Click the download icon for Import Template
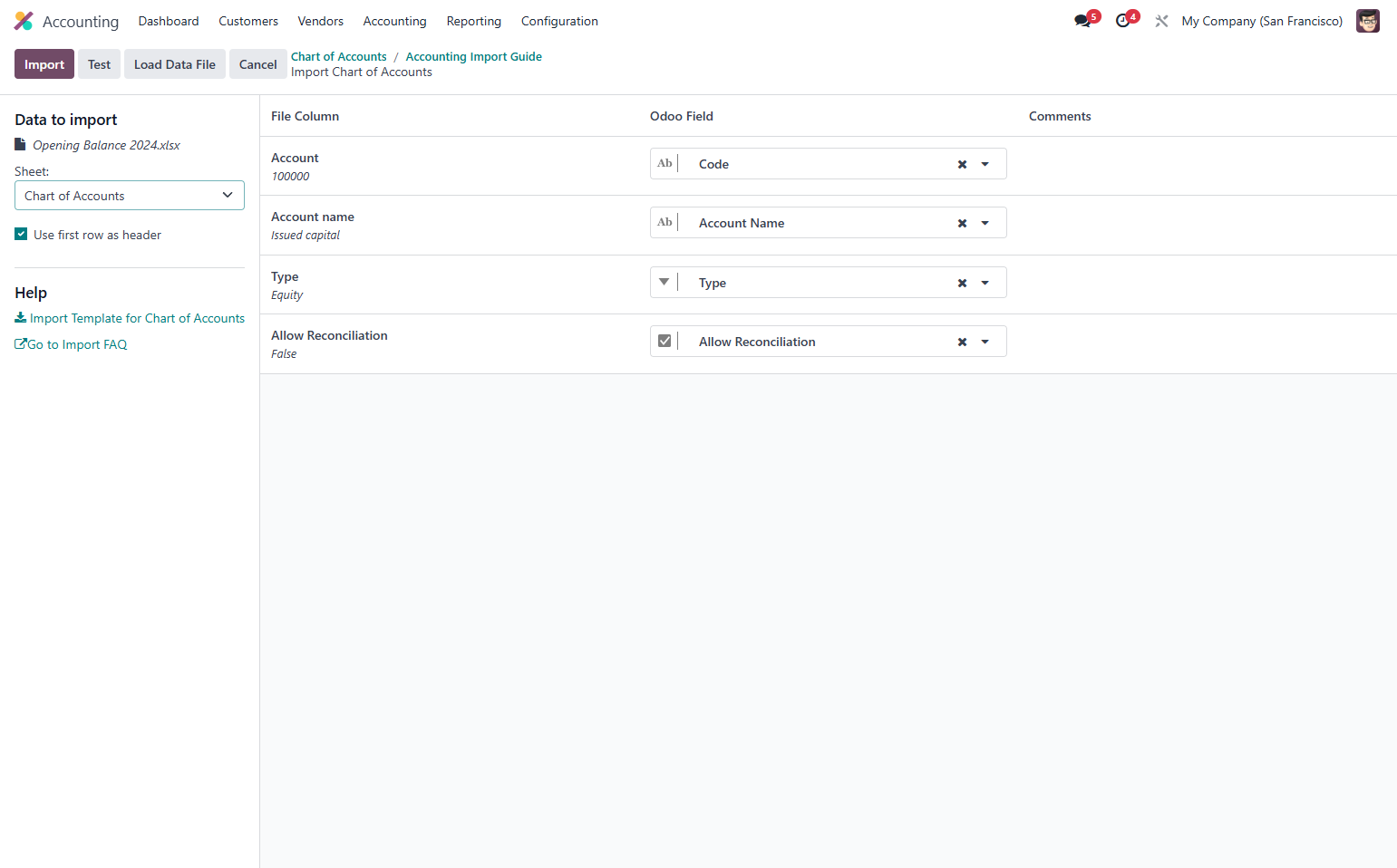The width and height of the screenshot is (1397, 868). pos(20,318)
